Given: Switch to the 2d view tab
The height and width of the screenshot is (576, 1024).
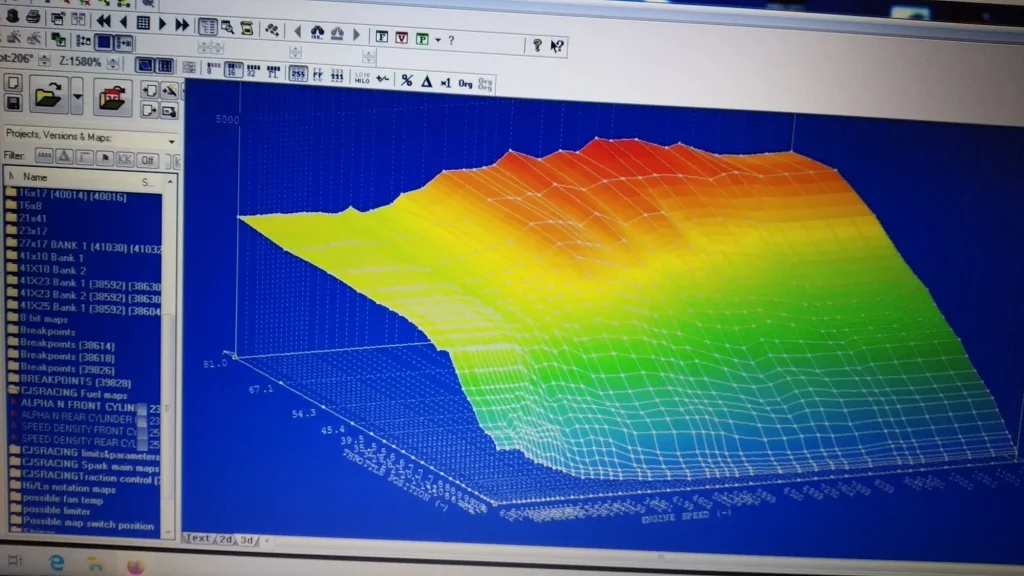Looking at the screenshot, I should 226,540.
